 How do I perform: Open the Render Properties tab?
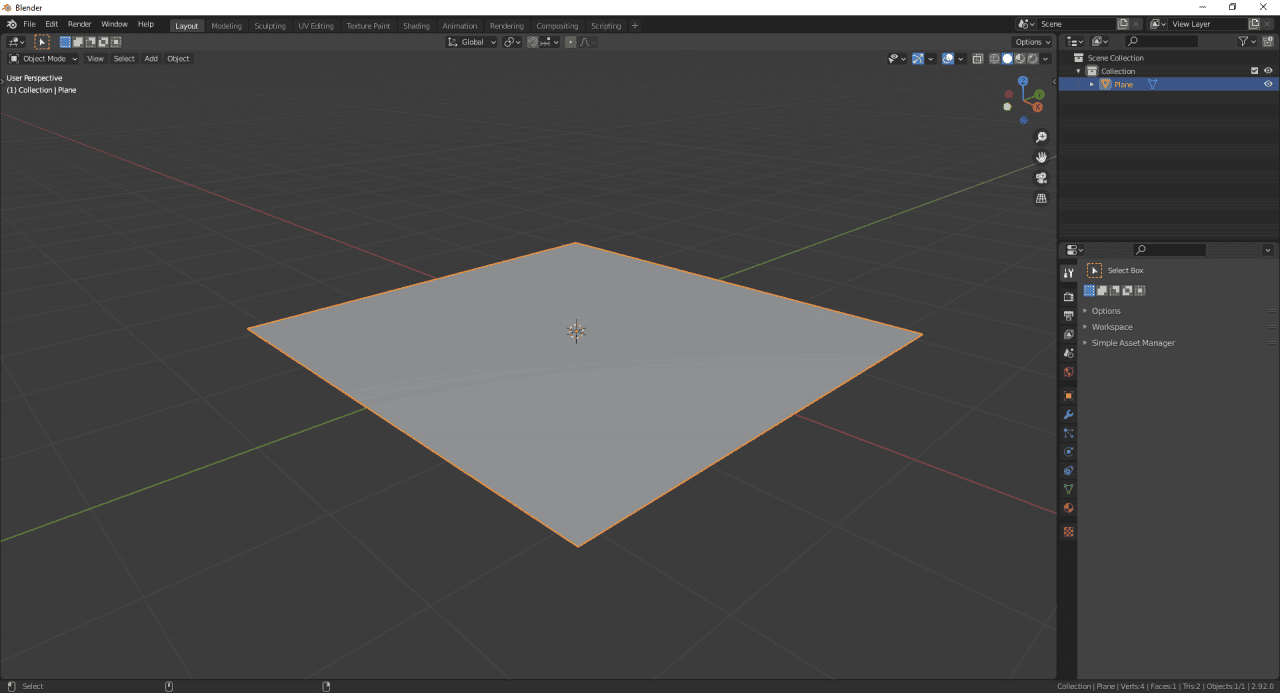point(1068,294)
